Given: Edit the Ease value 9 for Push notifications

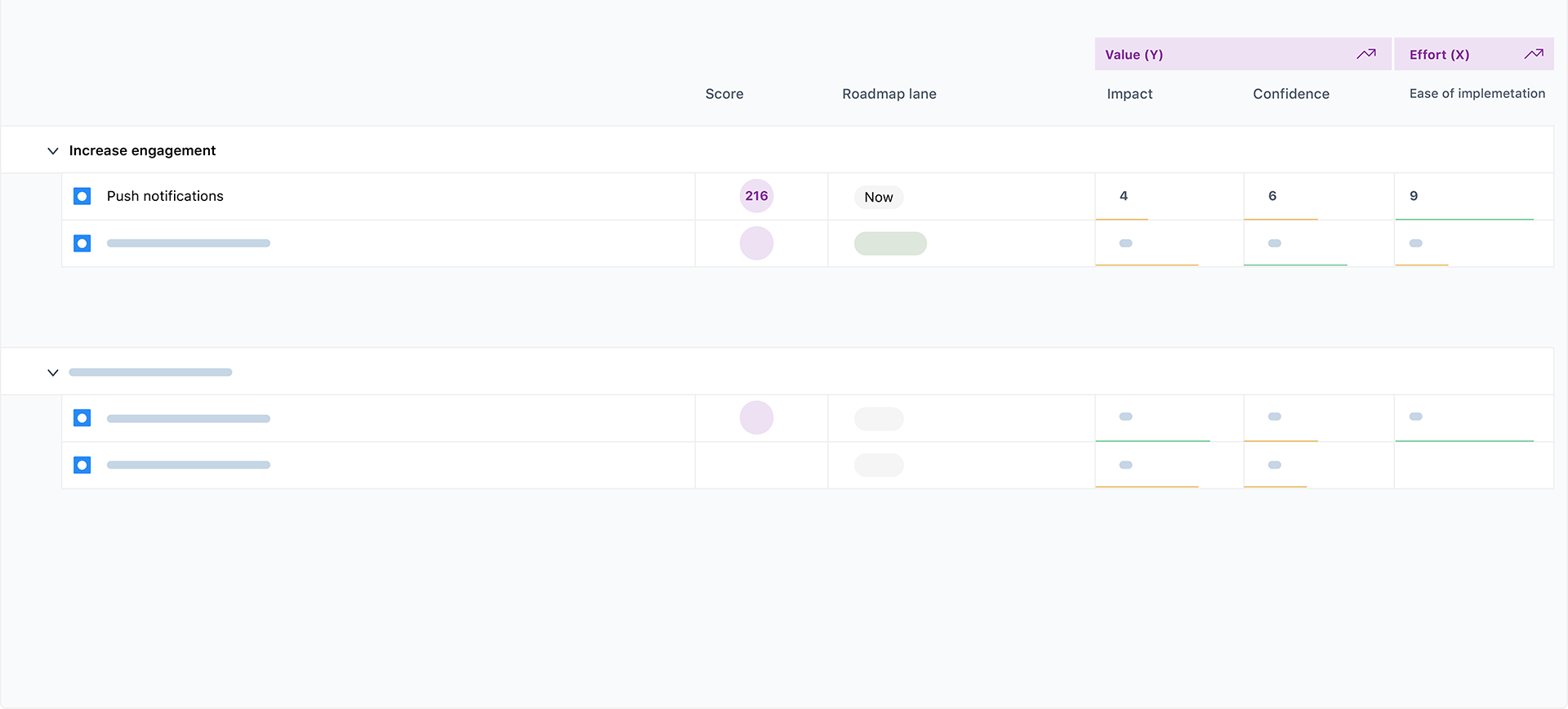Looking at the screenshot, I should (1414, 196).
